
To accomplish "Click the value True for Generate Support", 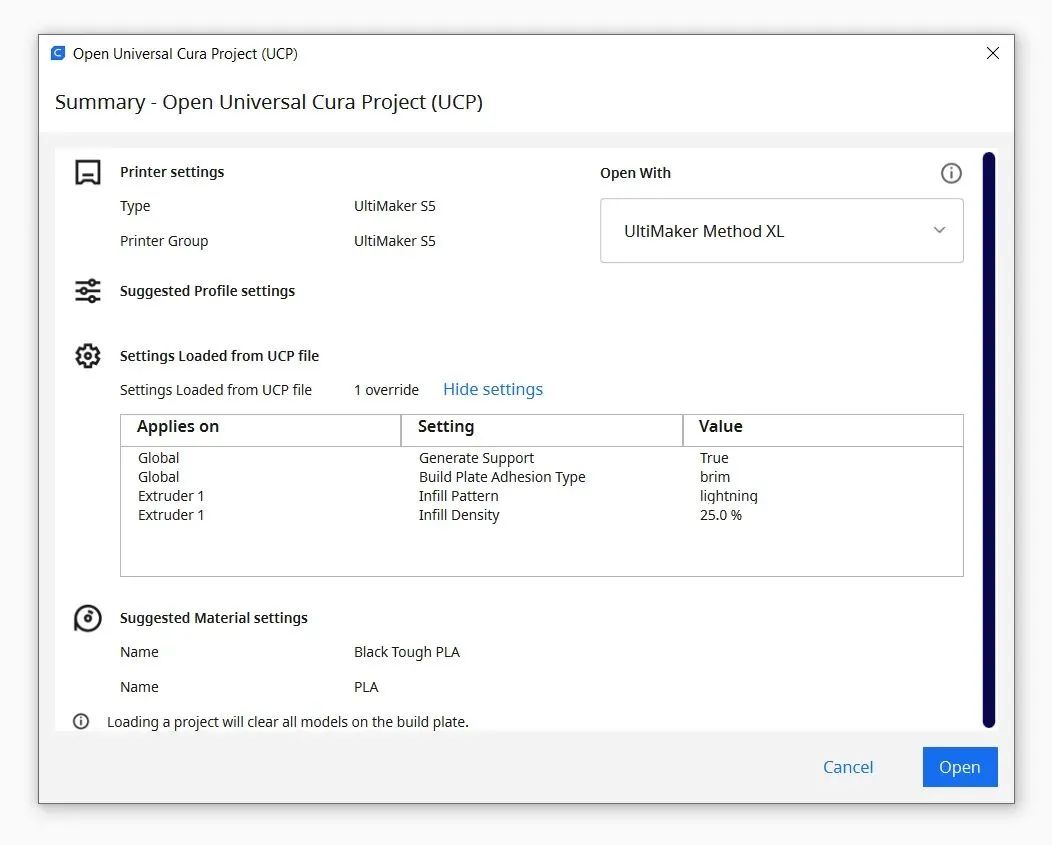I will coord(714,458).
